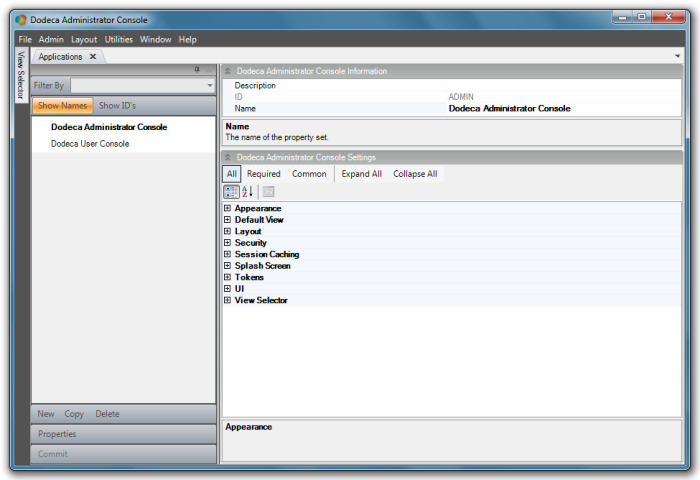The image size is (700, 480).
Task: Click the ID value ADMIN
Action: 461,97
